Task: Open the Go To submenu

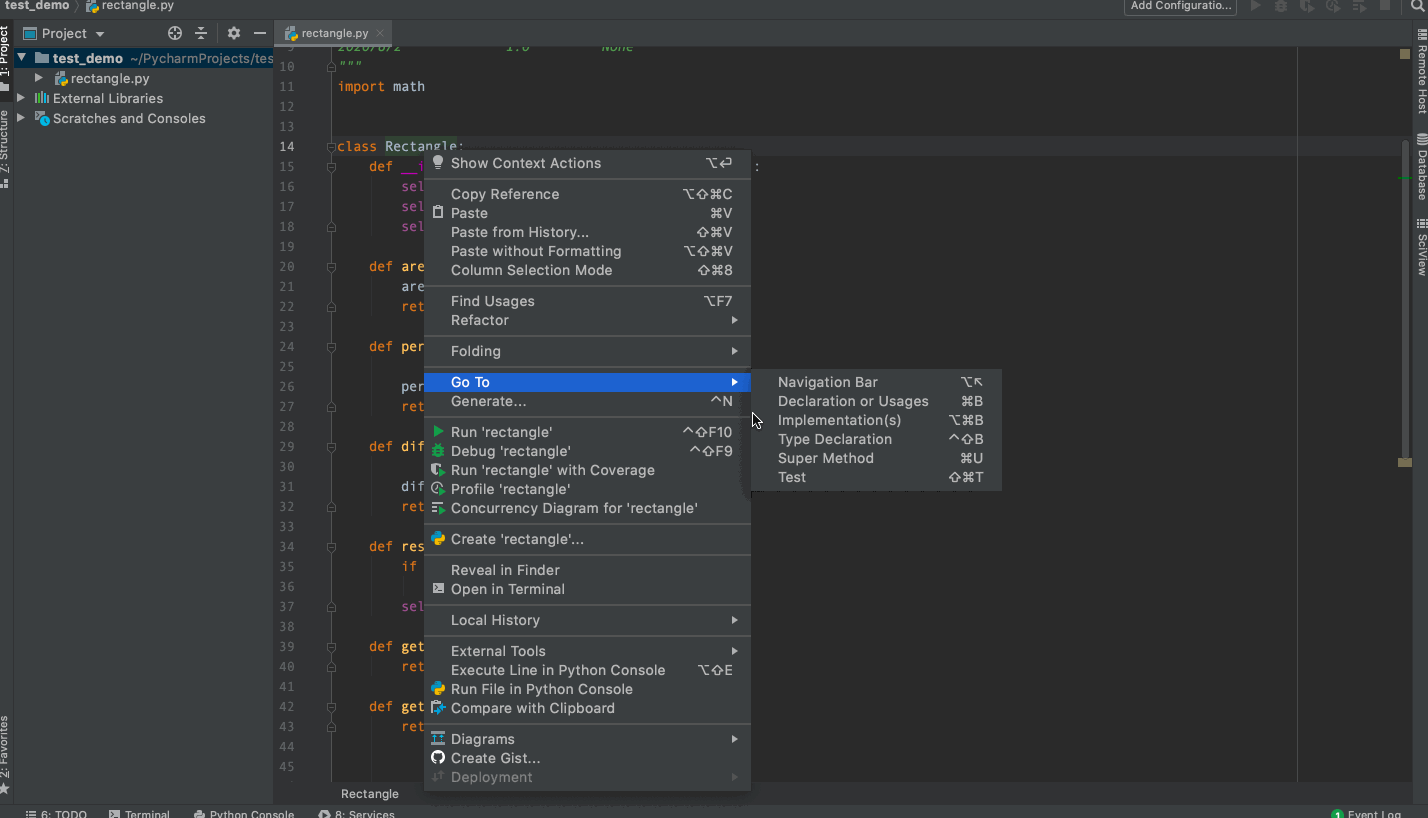Action: (587, 382)
